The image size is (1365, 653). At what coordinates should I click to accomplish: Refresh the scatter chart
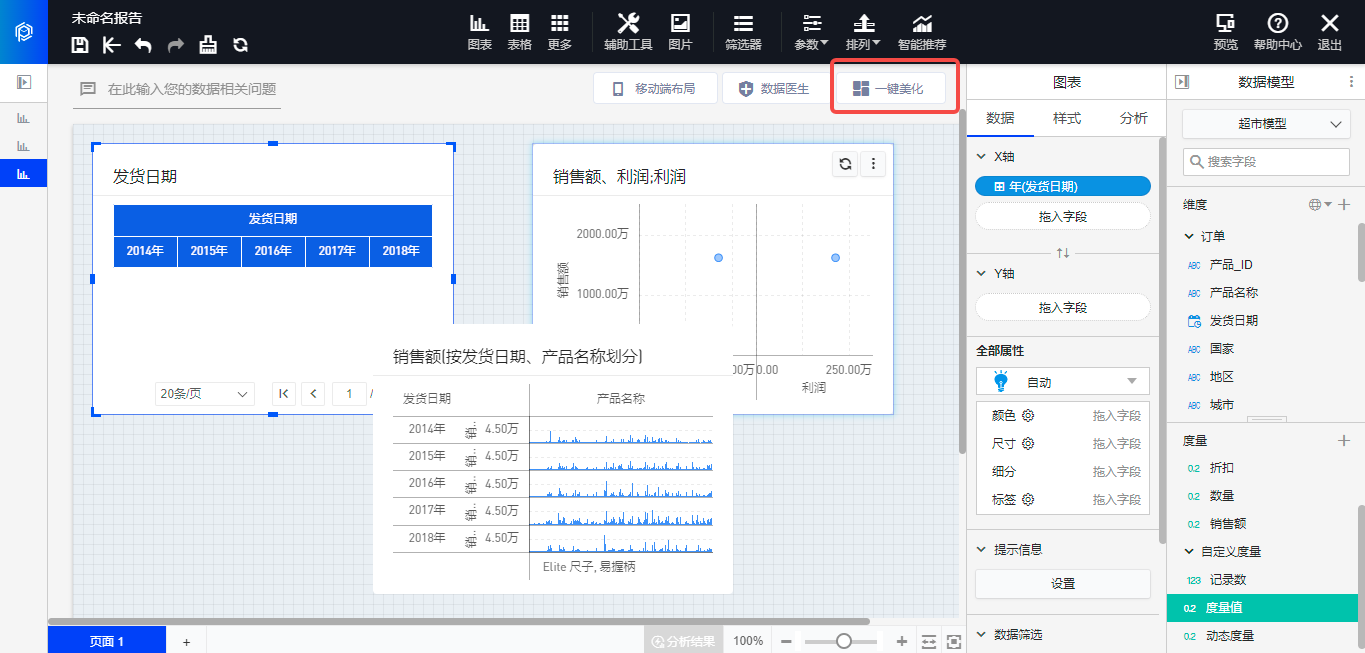tap(845, 164)
